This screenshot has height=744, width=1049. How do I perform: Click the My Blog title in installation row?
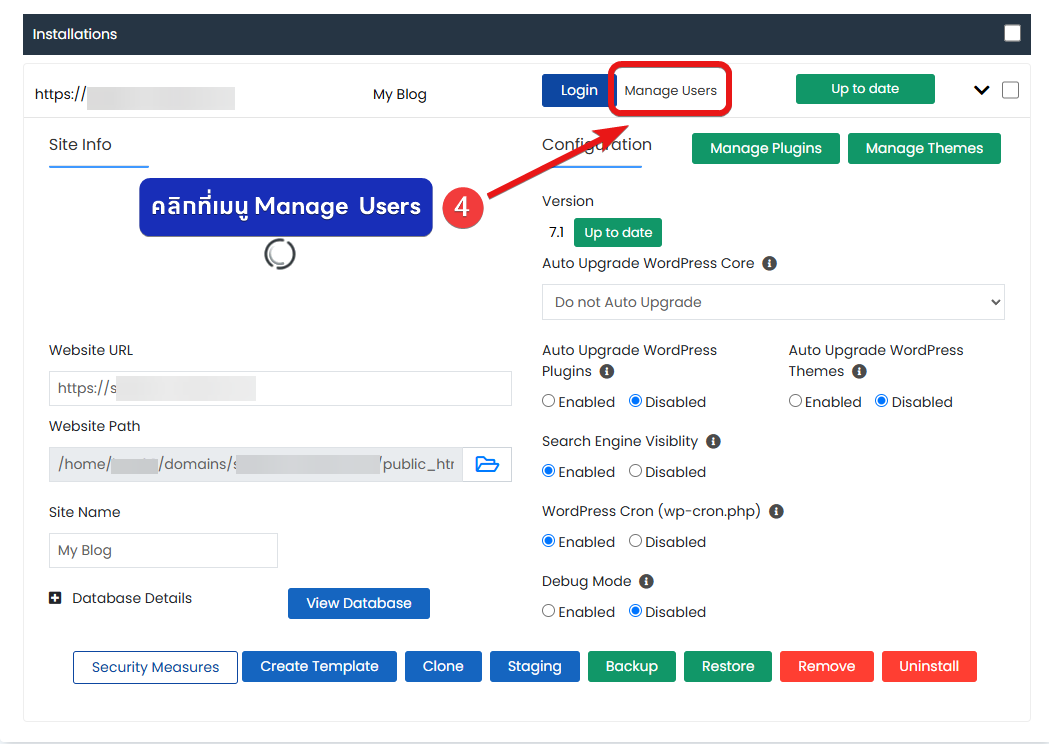(x=399, y=94)
